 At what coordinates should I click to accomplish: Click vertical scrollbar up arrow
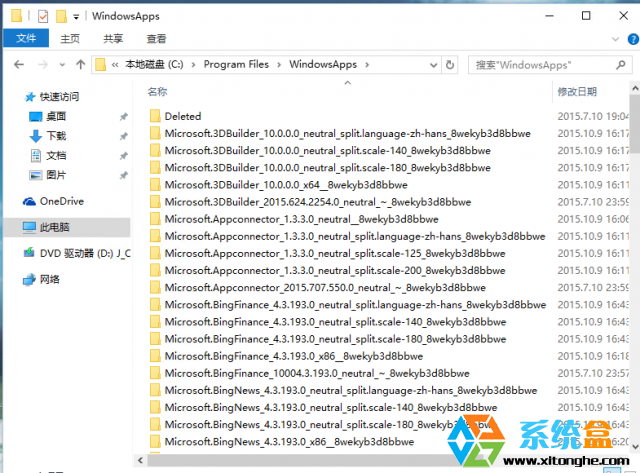point(635,88)
